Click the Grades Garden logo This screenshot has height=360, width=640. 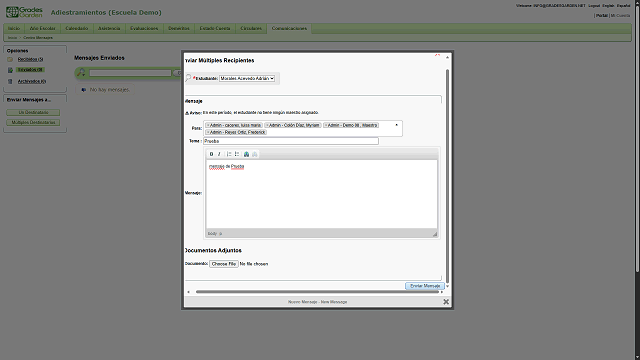(x=24, y=12)
